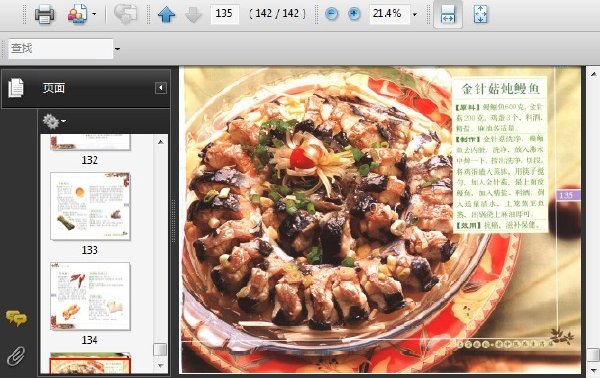Click the page number field showing 135
The height and width of the screenshot is (378, 600).
(x=225, y=14)
